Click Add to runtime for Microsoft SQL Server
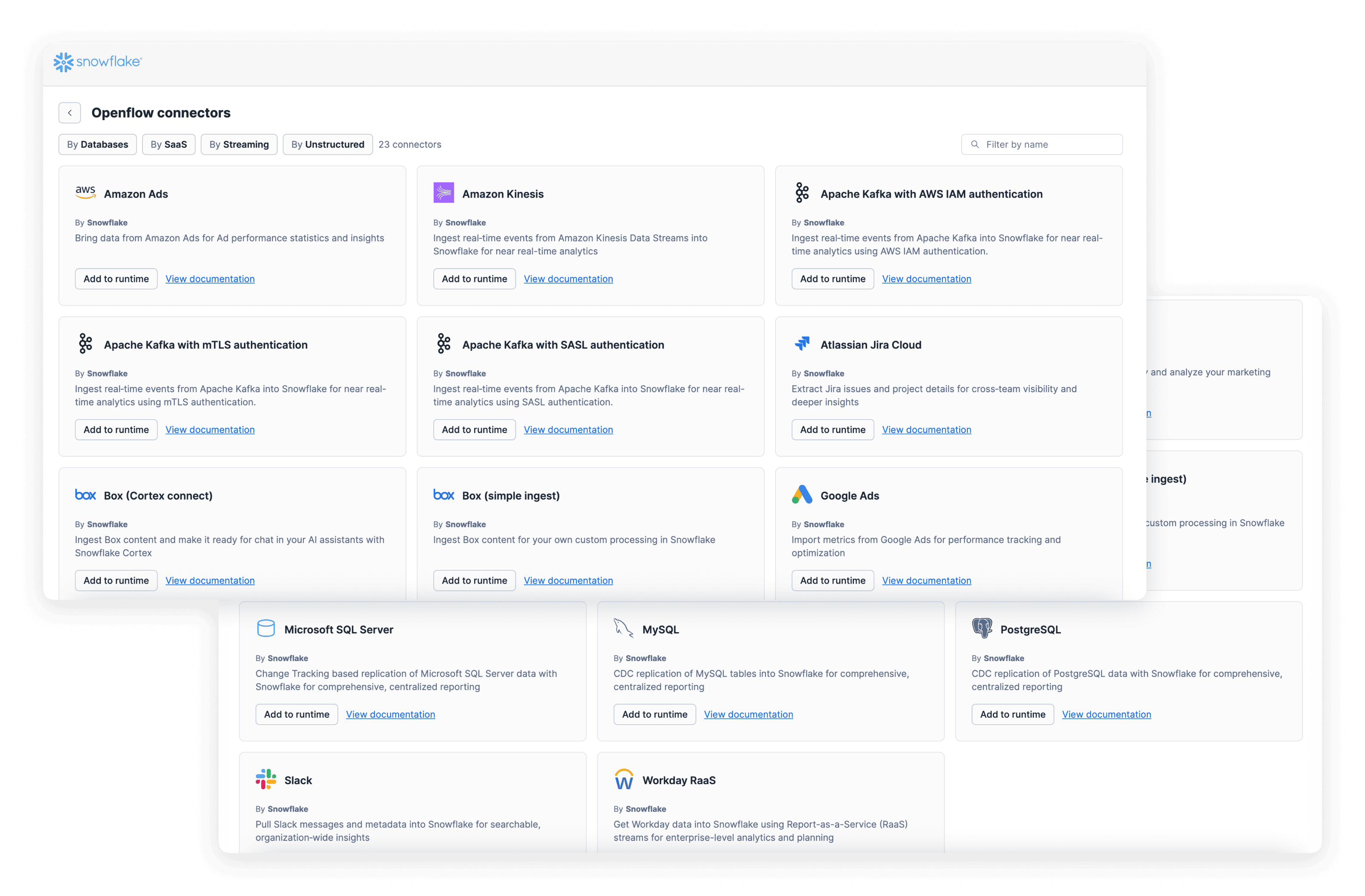 tap(296, 714)
